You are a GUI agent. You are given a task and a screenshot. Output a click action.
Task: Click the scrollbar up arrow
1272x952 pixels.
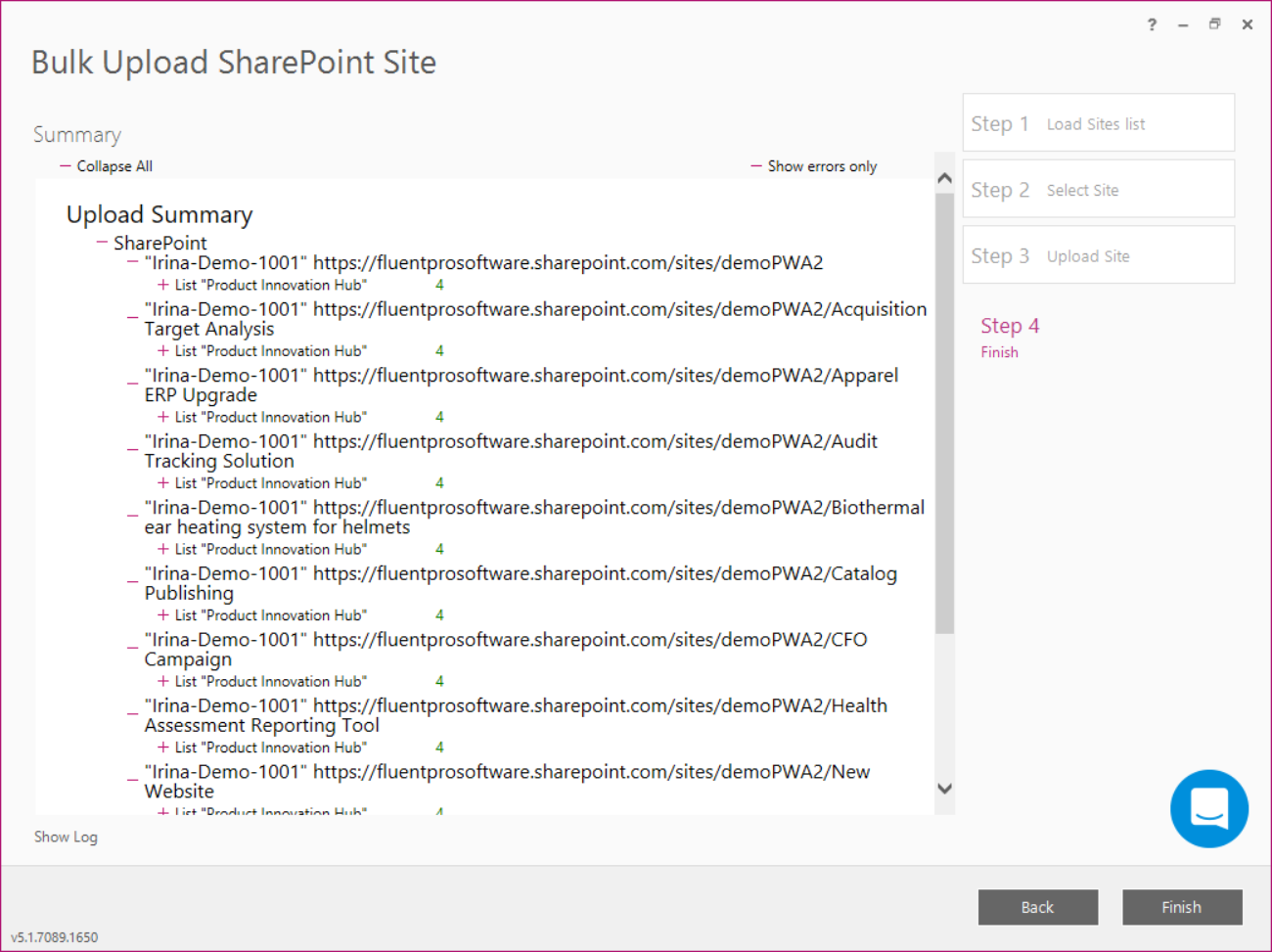pos(944,178)
